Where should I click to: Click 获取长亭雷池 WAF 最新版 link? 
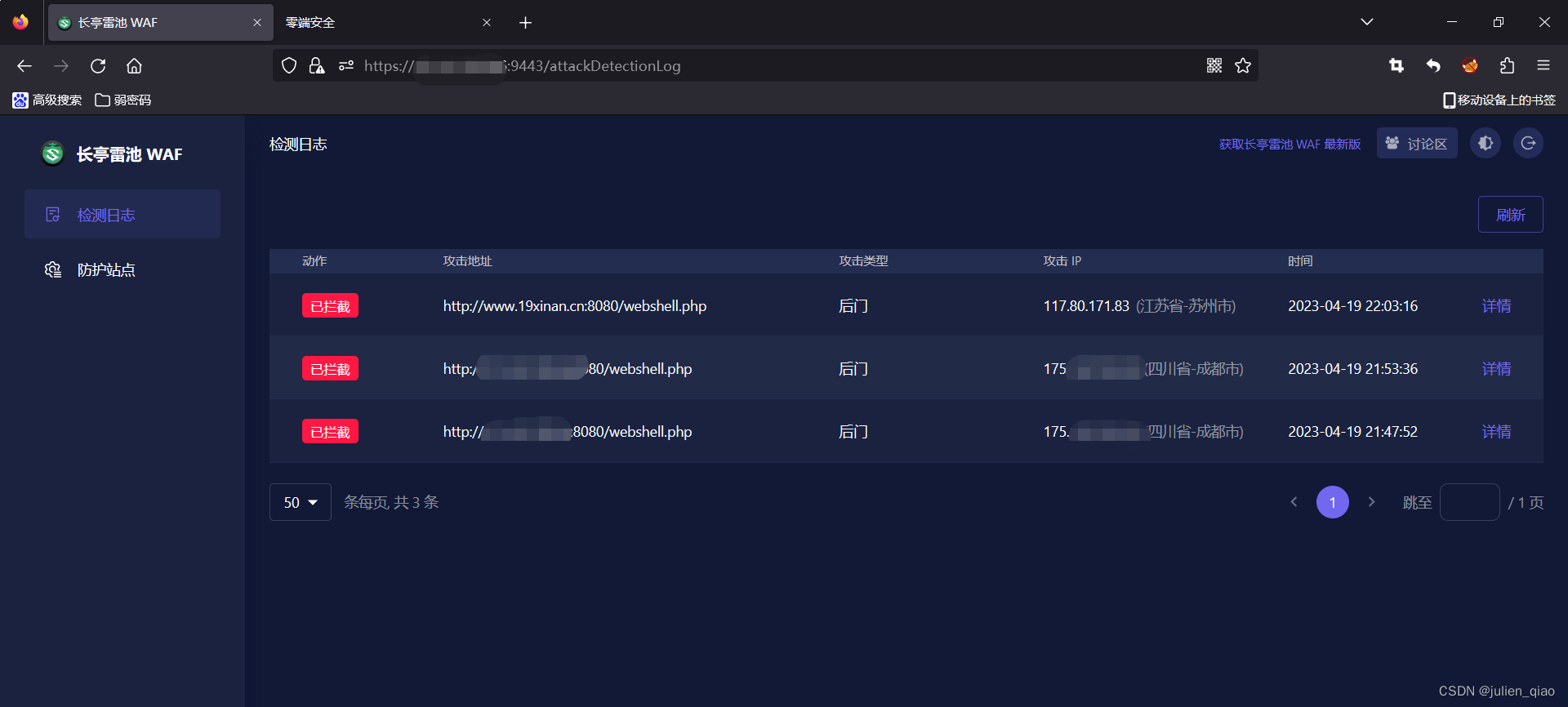point(1290,145)
